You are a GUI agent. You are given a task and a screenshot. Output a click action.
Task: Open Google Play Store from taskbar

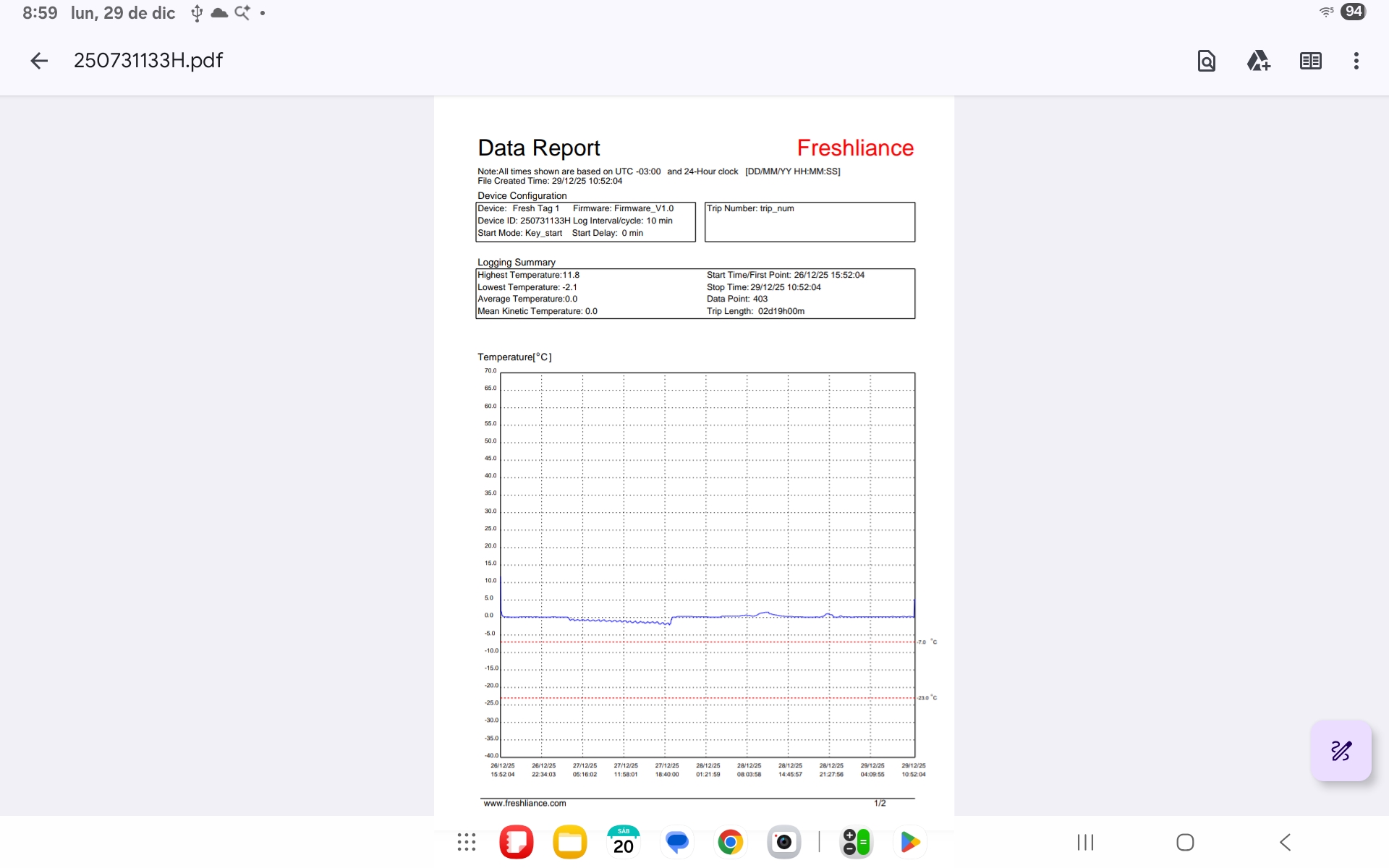click(909, 842)
